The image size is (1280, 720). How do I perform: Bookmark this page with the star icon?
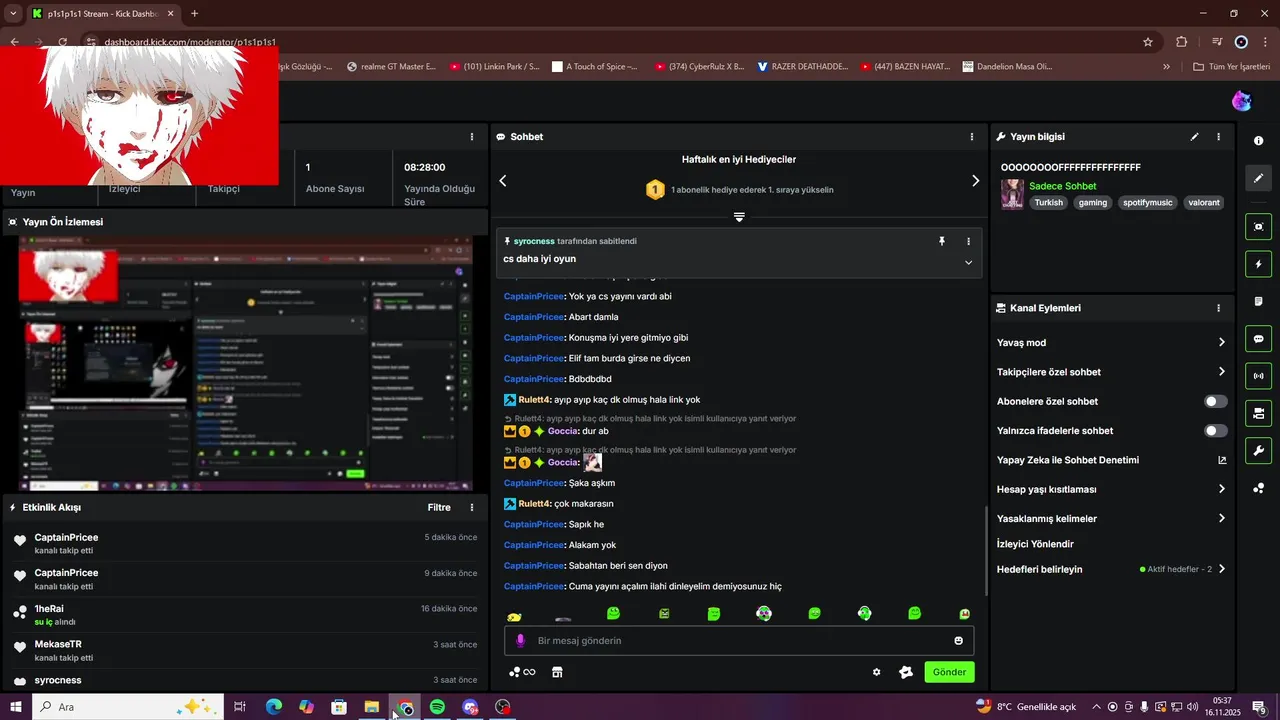tap(1148, 42)
